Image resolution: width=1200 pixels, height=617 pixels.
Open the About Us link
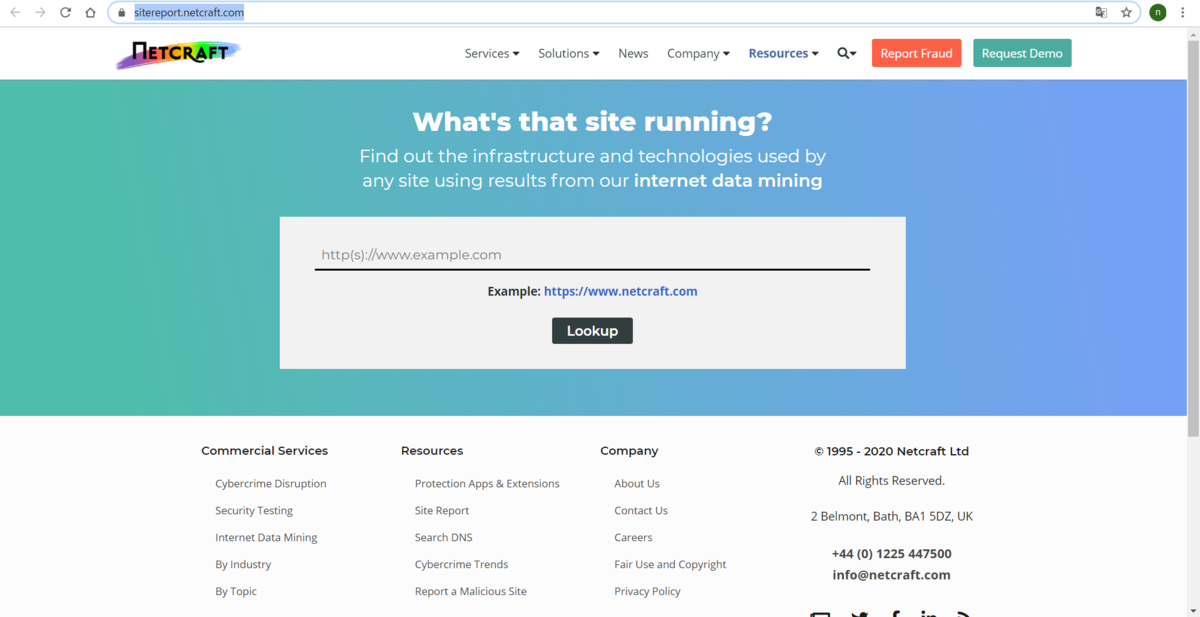[637, 483]
